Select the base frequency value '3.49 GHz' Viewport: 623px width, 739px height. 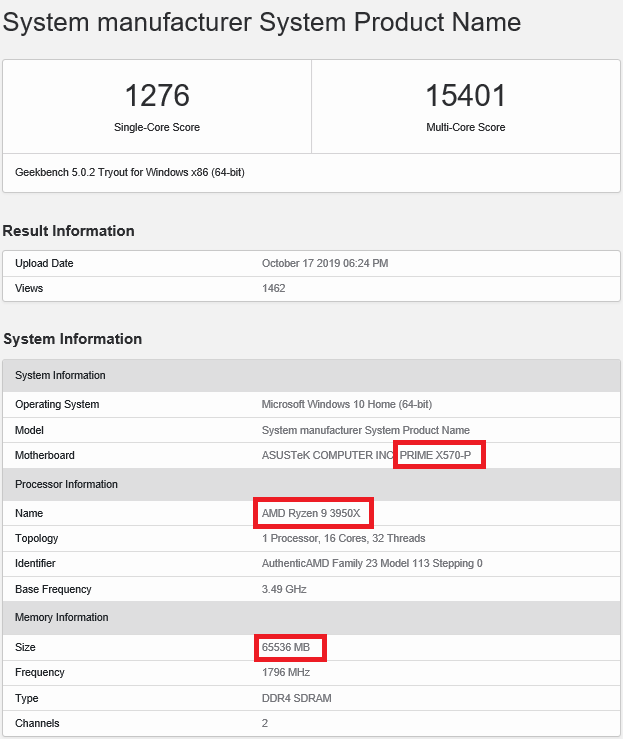tap(284, 590)
